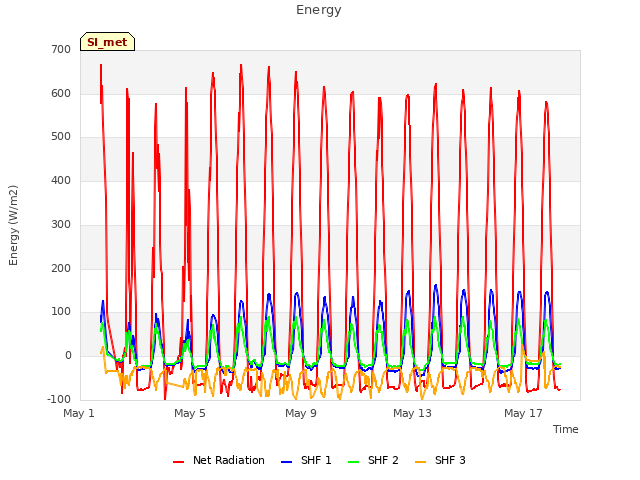
Task: Click the May 1 axis tick label
Action: coord(79,413)
